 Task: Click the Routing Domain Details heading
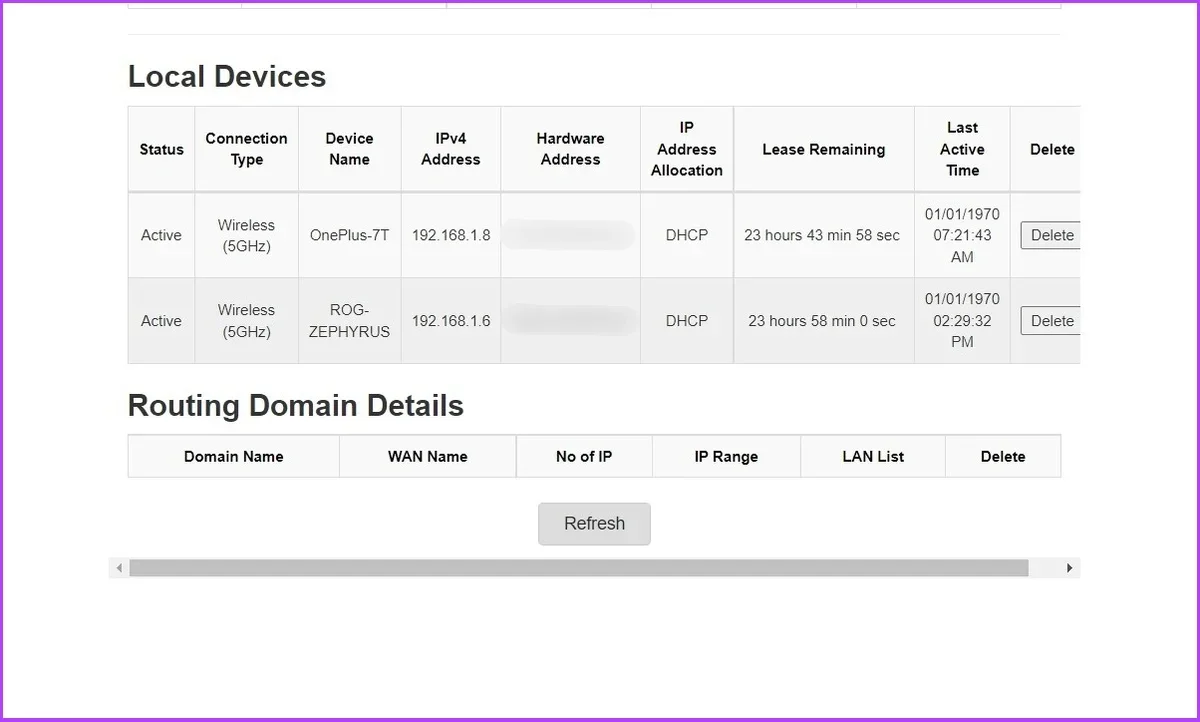pyautogui.click(x=296, y=406)
